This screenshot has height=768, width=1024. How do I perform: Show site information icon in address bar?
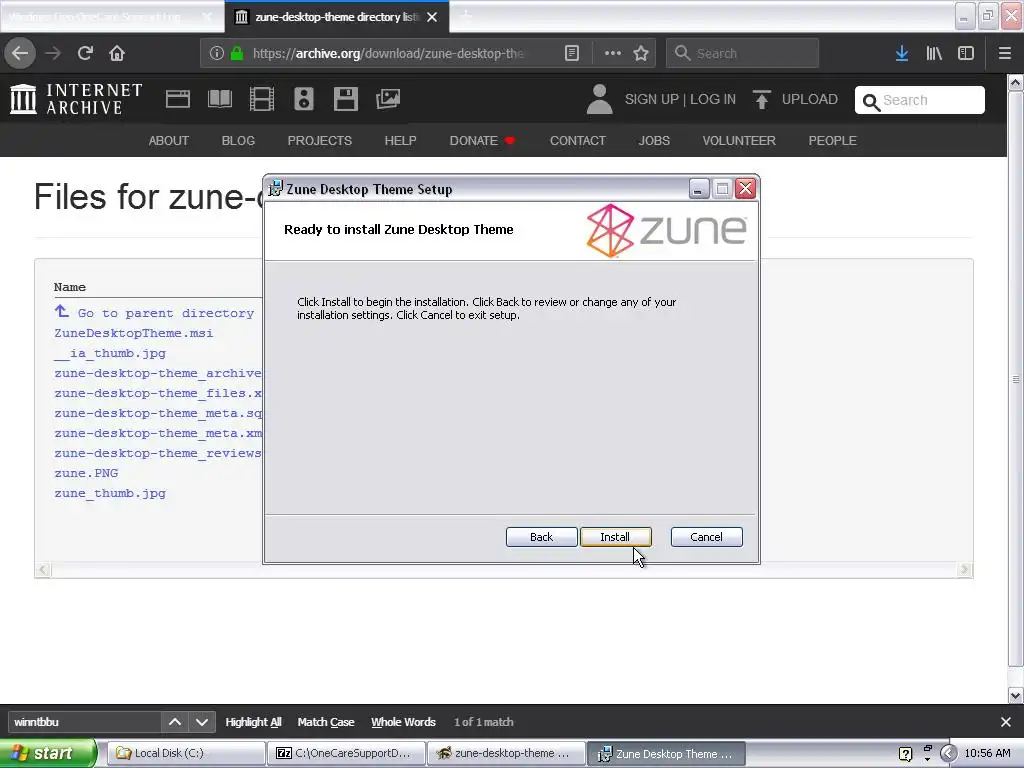[217, 53]
